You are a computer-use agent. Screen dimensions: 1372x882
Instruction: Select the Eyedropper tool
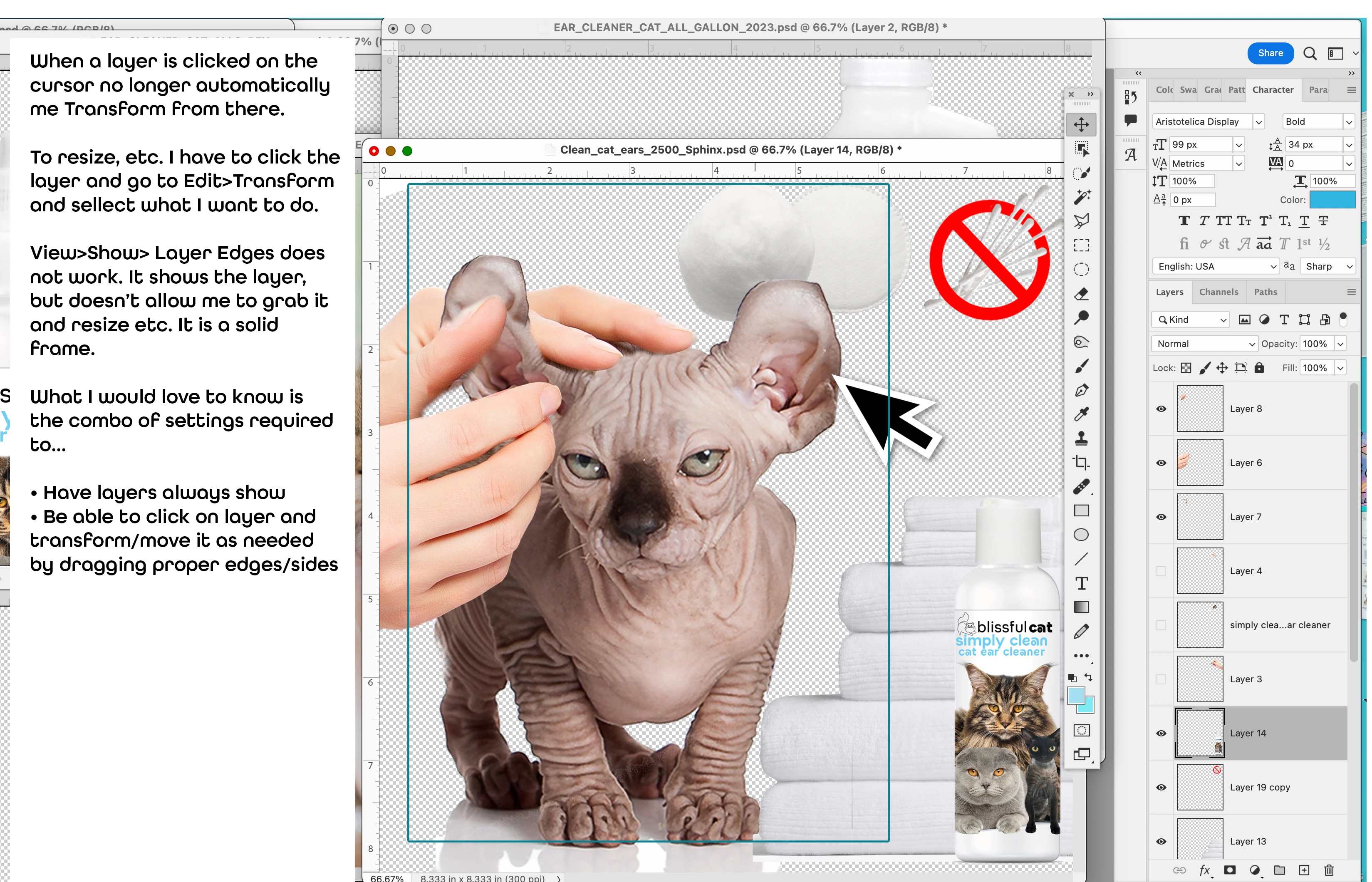click(x=1081, y=414)
